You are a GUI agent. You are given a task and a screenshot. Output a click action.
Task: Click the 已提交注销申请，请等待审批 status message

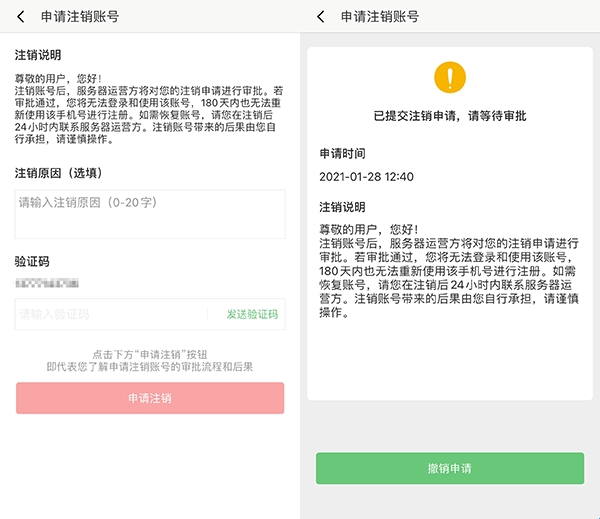click(450, 116)
